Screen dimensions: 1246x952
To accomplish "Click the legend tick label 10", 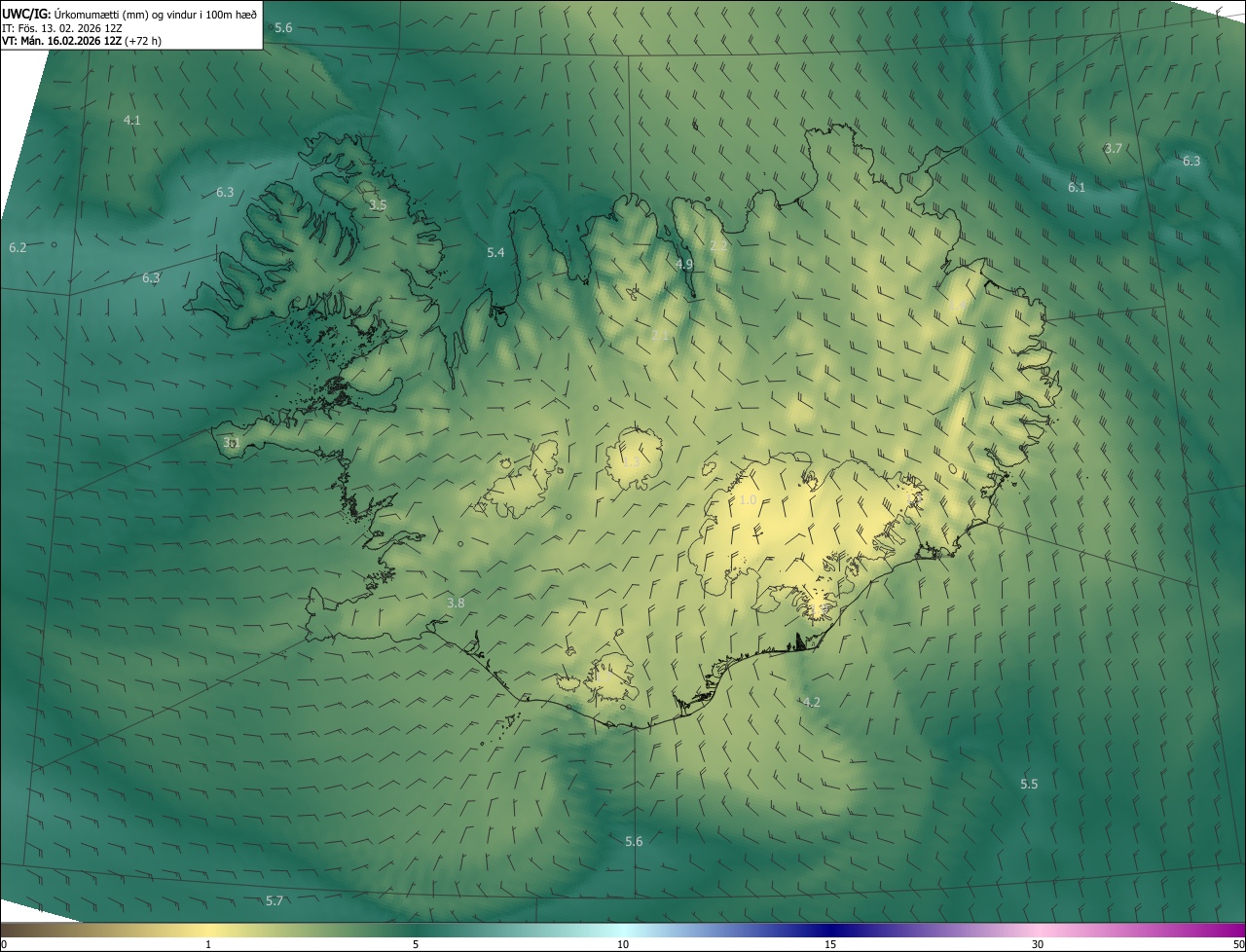I will (623, 944).
